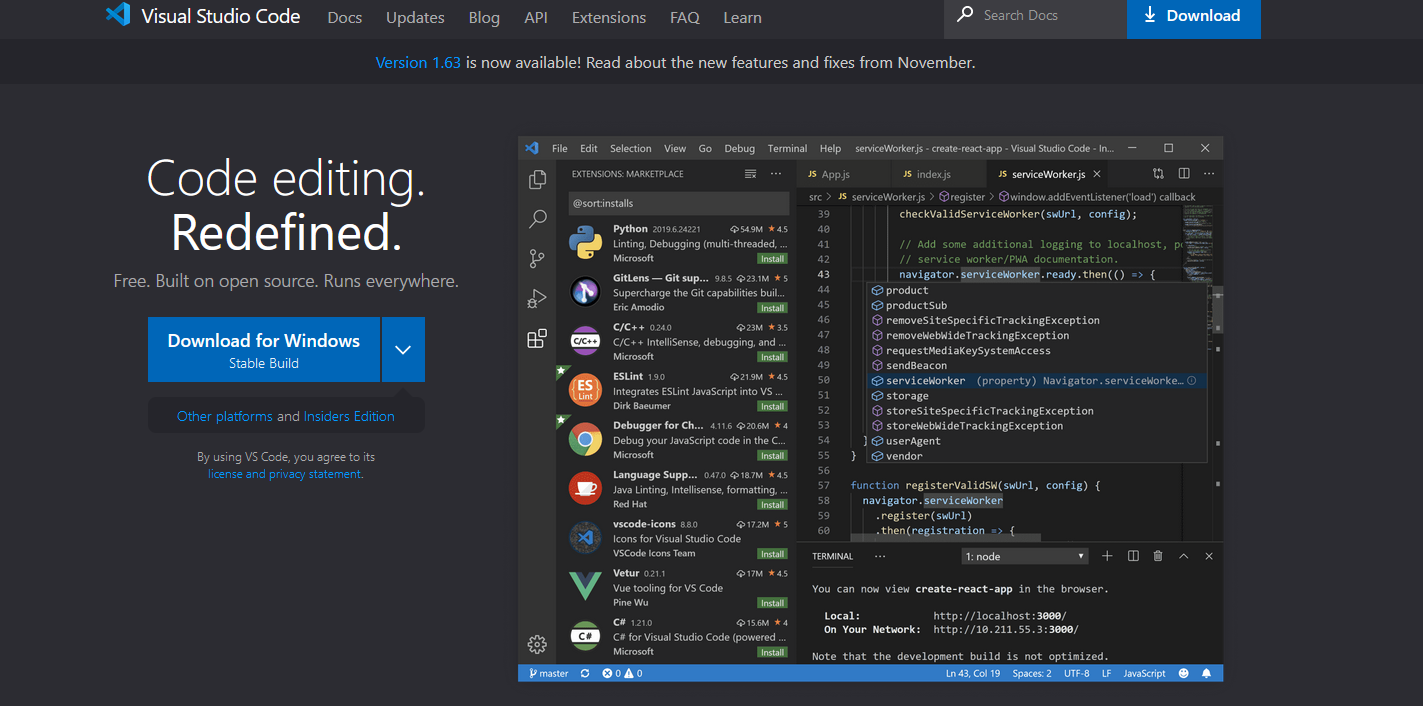Click the split editor icon beside the tabs
Viewport: 1423px width, 706px height.
click(x=1184, y=174)
